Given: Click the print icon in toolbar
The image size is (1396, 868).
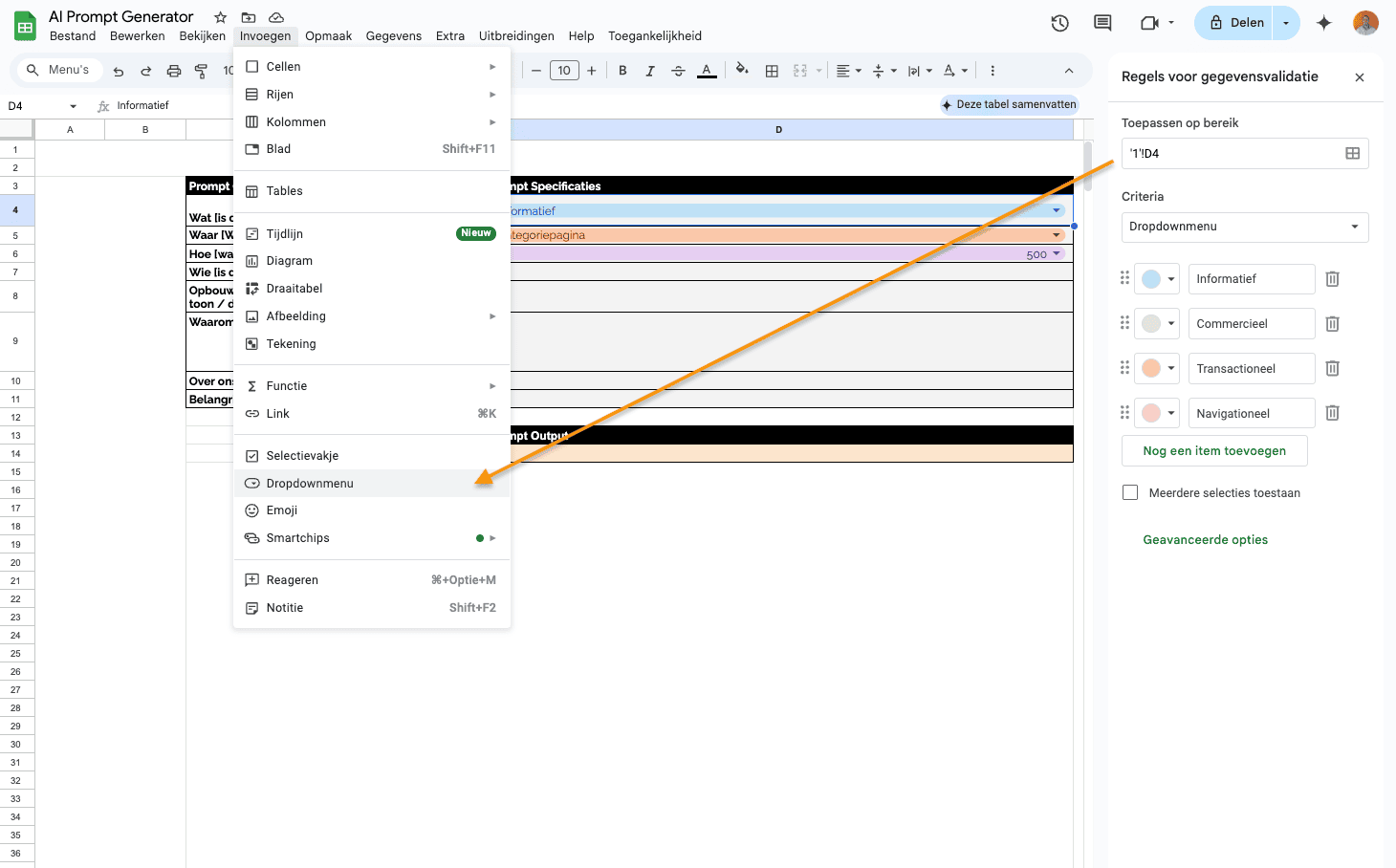Looking at the screenshot, I should pyautogui.click(x=174, y=71).
